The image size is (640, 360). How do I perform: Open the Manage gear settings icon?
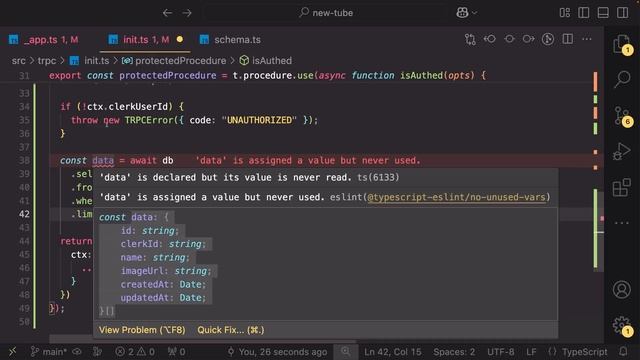click(x=622, y=326)
